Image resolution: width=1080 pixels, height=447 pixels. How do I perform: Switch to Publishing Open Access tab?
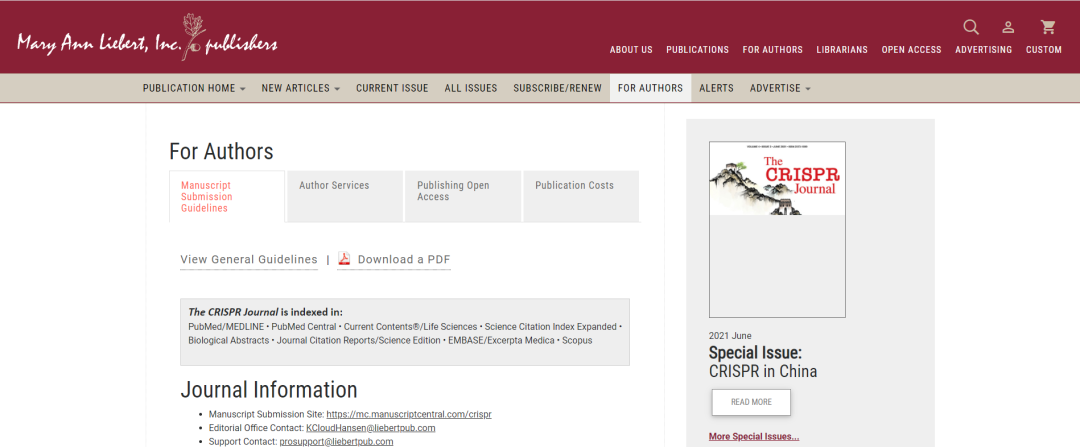click(463, 196)
